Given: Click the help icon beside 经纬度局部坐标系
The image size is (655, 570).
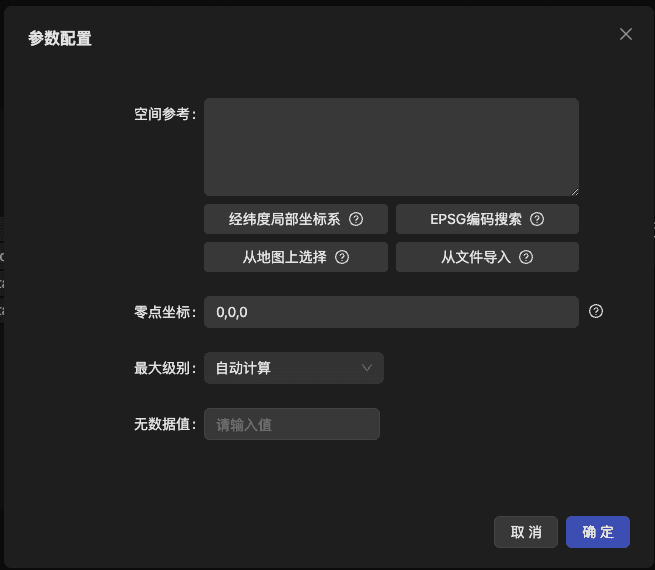Looking at the screenshot, I should 356,219.
